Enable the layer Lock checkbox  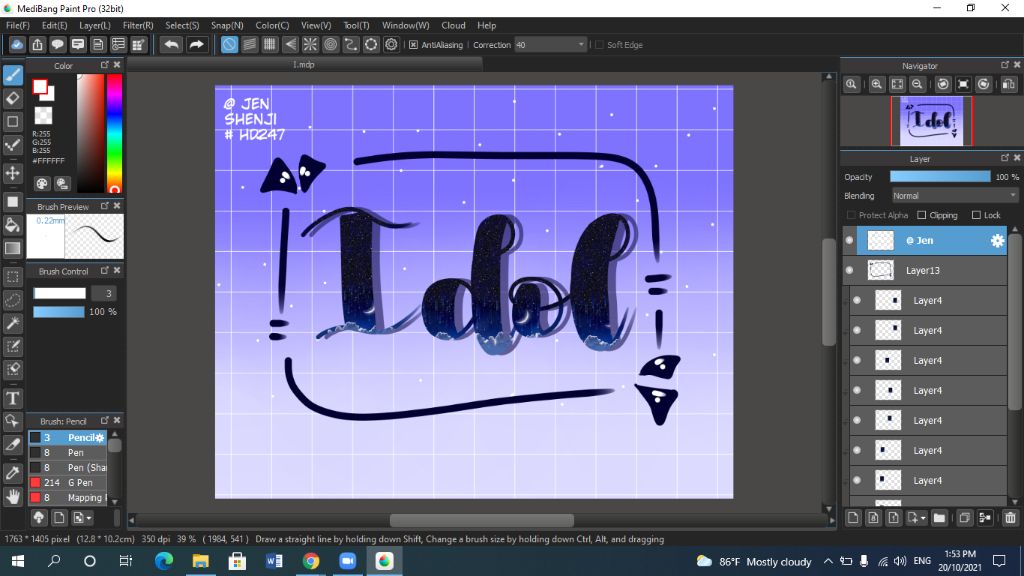pos(976,215)
